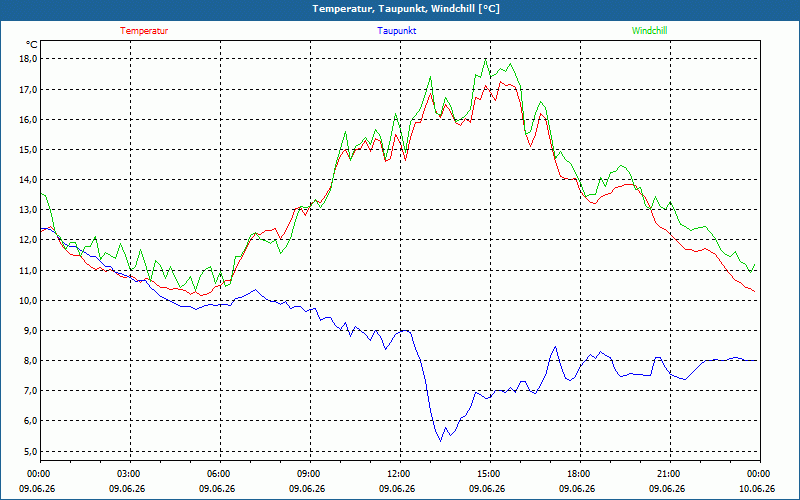Screen dimensions: 800x500
Task: Click the '10,0' y-axis value
Action: tap(29, 301)
